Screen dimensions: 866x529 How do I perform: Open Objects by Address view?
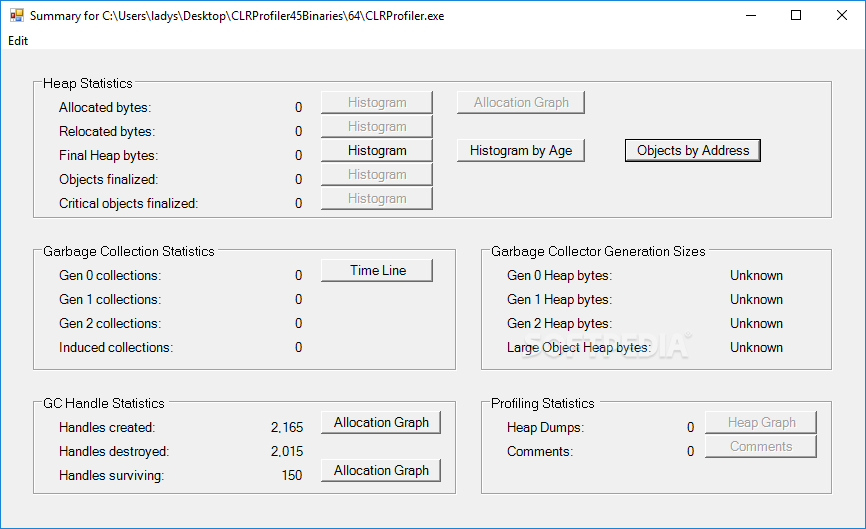click(x=693, y=151)
